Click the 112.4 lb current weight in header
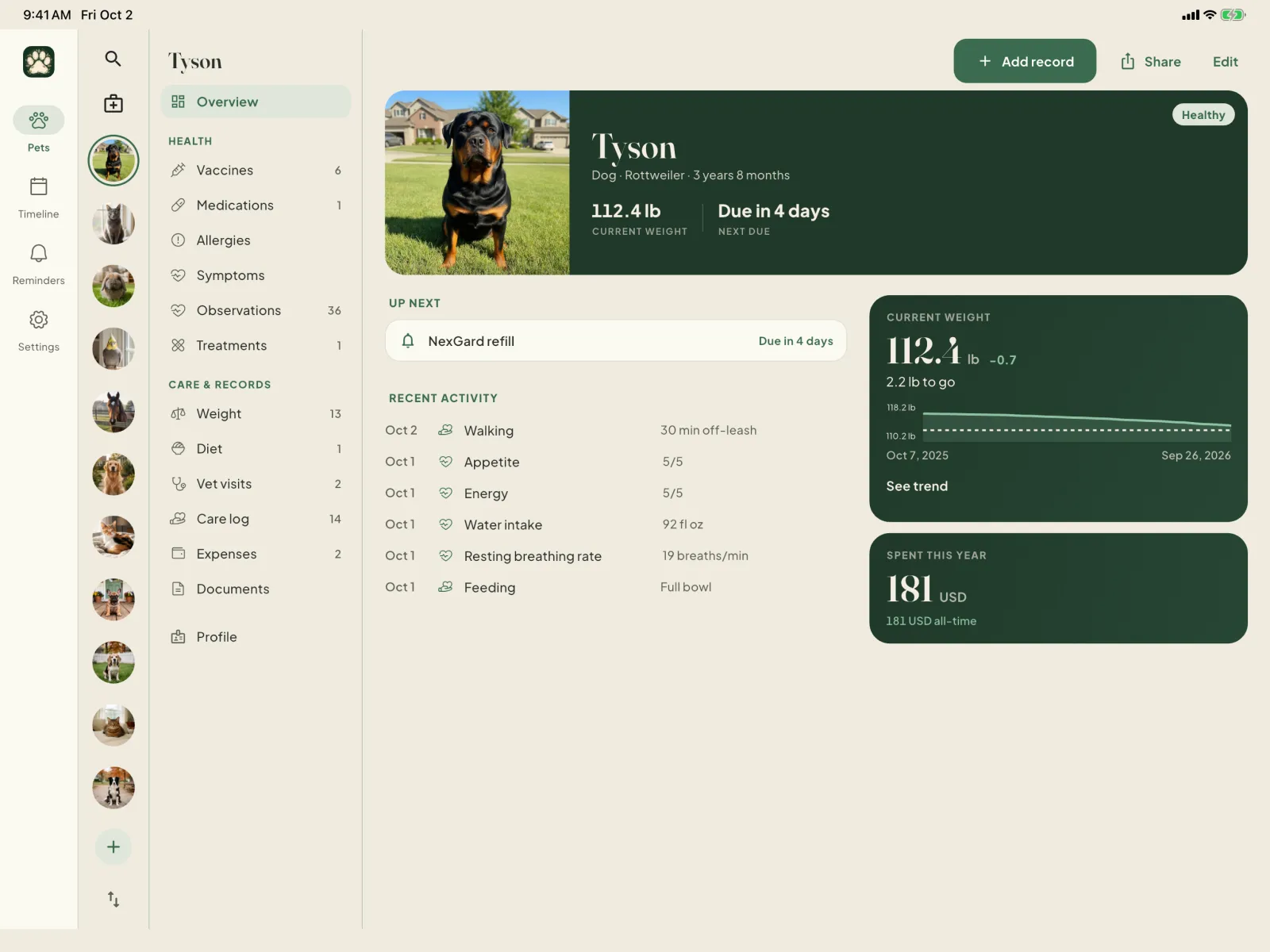The width and height of the screenshot is (1270, 952). tap(626, 211)
